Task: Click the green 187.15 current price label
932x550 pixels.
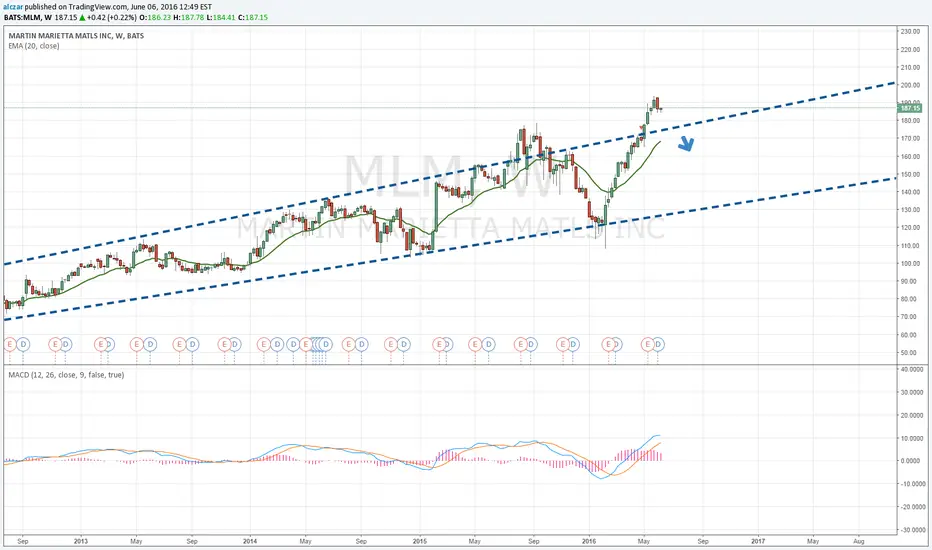Action: (910, 108)
